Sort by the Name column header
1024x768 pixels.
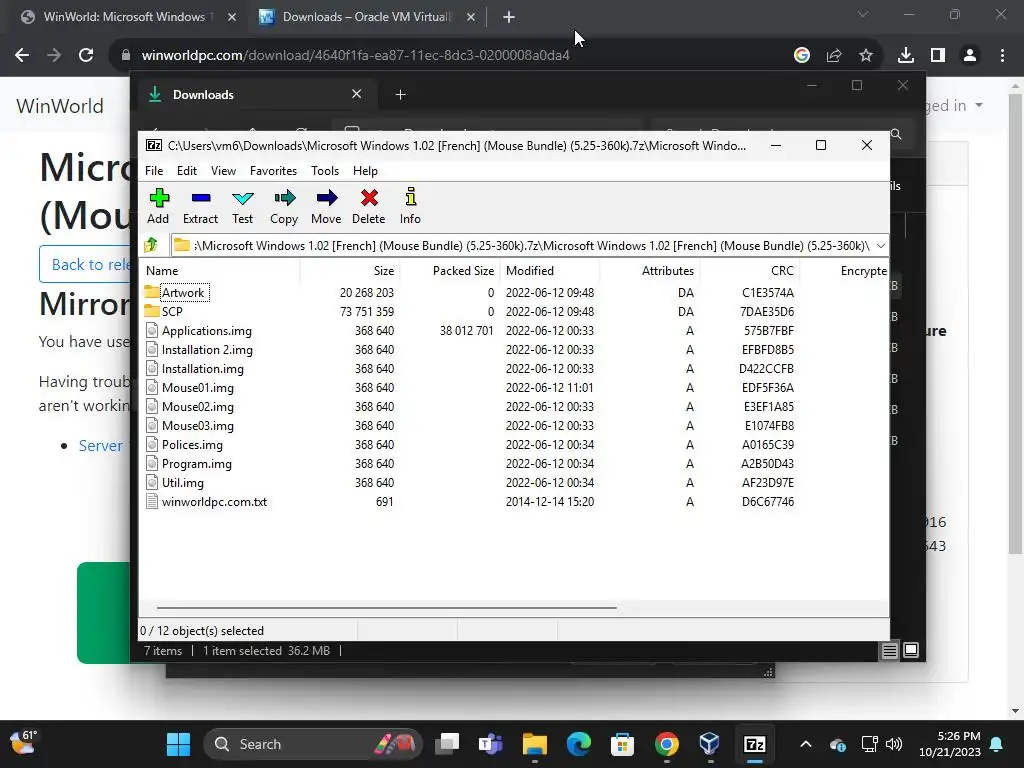219,270
